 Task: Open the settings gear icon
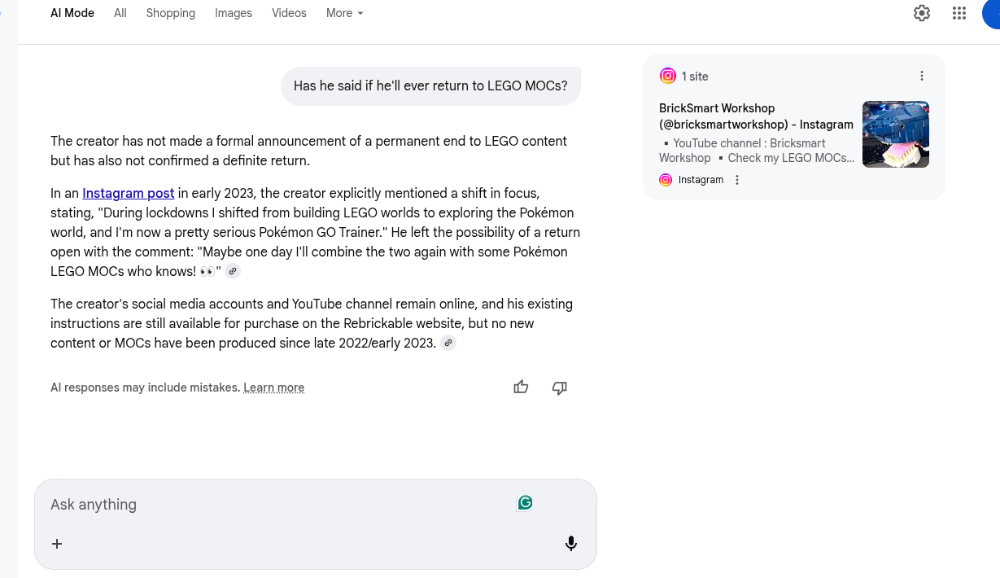pos(922,13)
